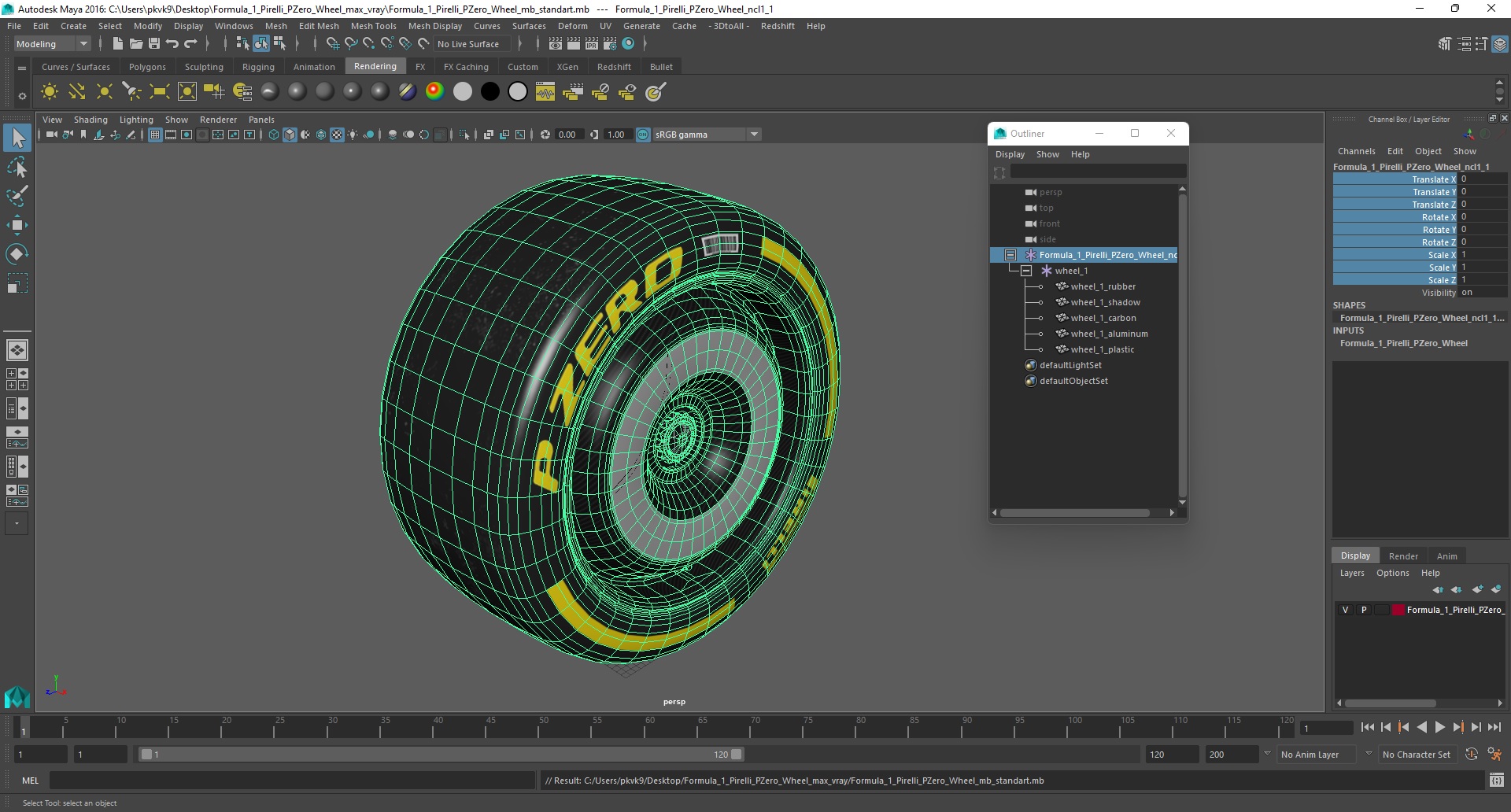This screenshot has width=1511, height=812.
Task: Click the Maya home logo icon
Action: tap(17, 697)
